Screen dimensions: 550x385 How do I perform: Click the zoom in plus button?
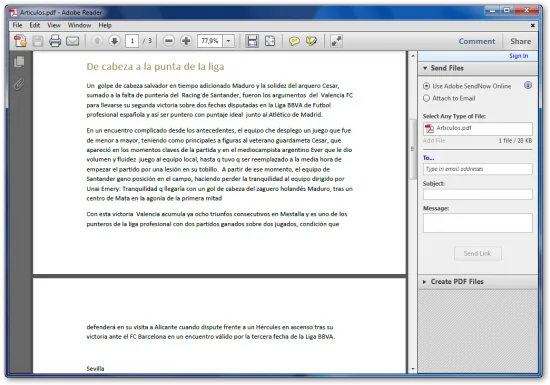(186, 41)
